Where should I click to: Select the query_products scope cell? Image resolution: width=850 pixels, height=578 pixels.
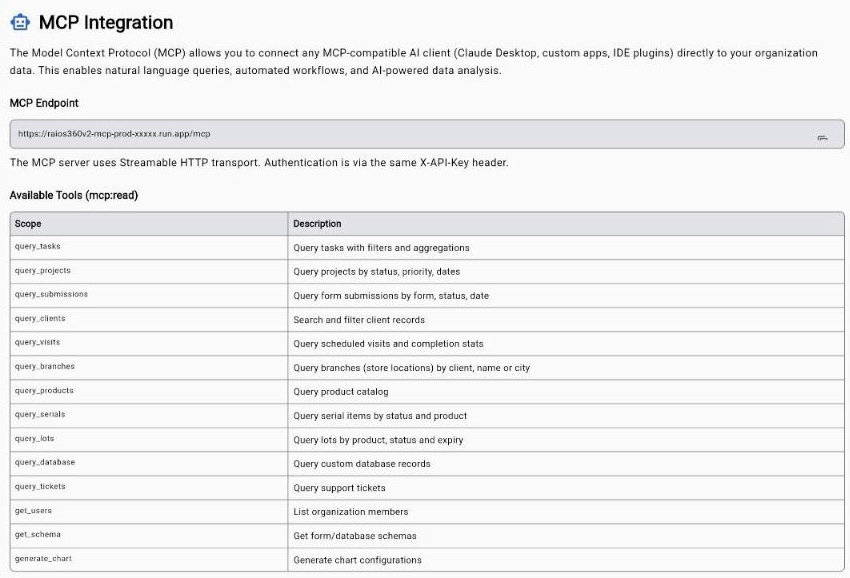[149, 391]
